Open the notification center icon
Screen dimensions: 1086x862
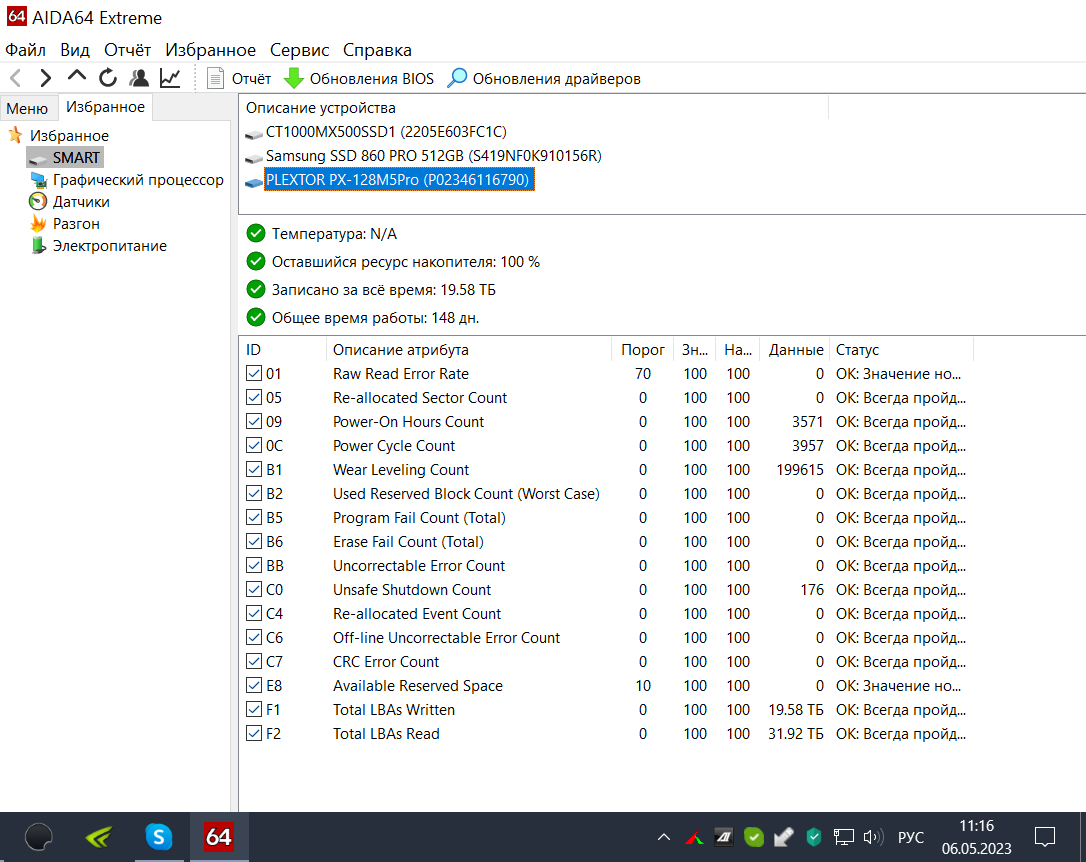[1044, 837]
